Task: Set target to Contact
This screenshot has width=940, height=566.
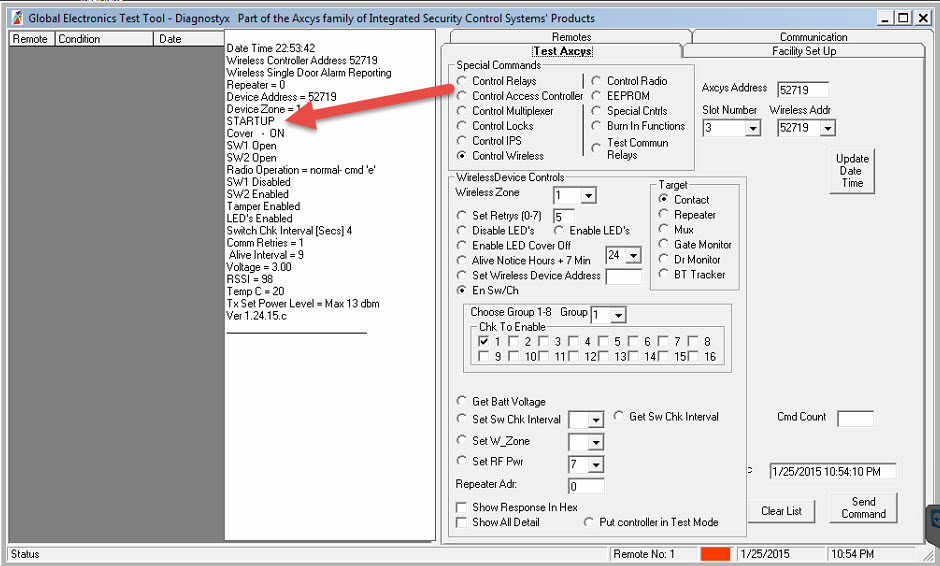Action: (x=663, y=200)
